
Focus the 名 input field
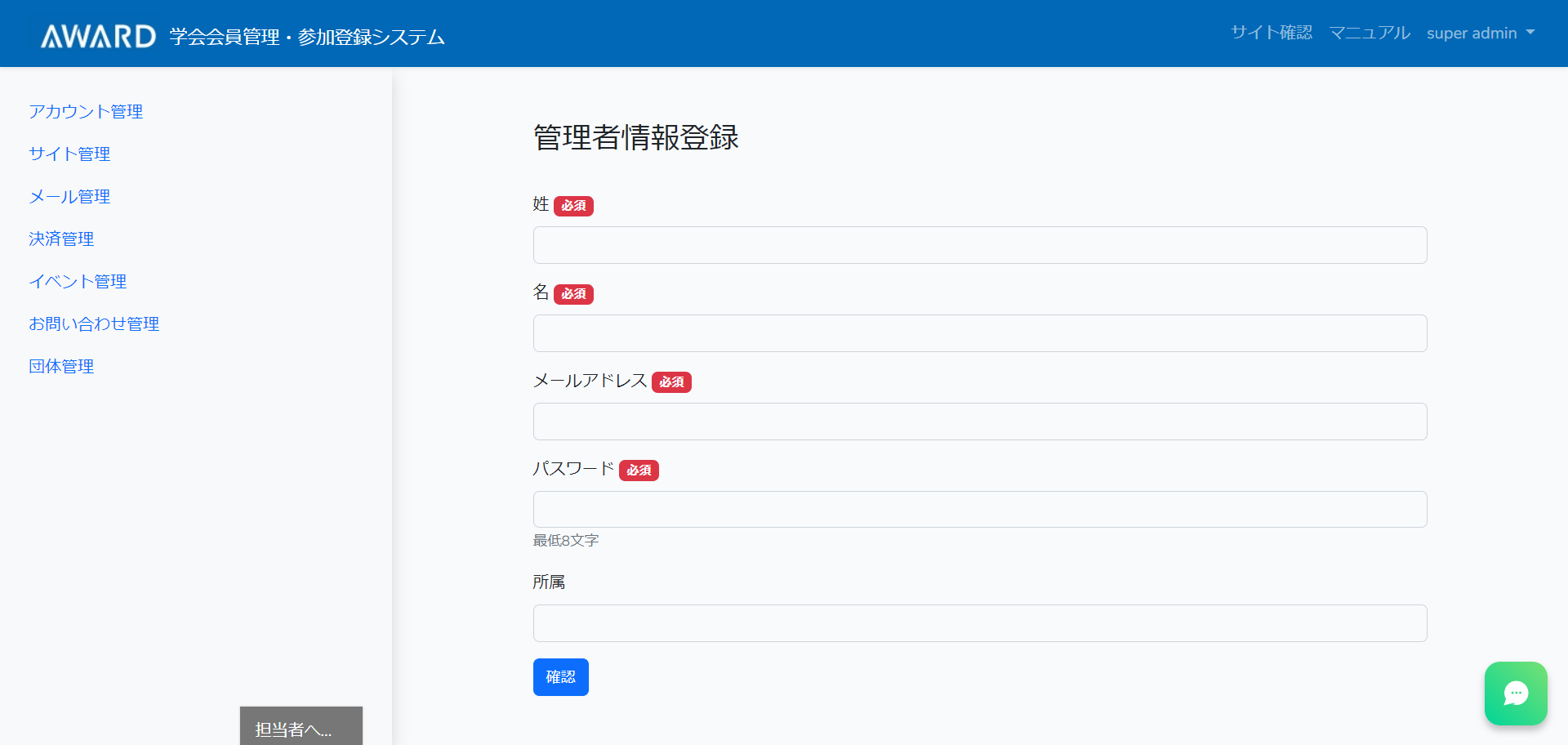pos(980,333)
